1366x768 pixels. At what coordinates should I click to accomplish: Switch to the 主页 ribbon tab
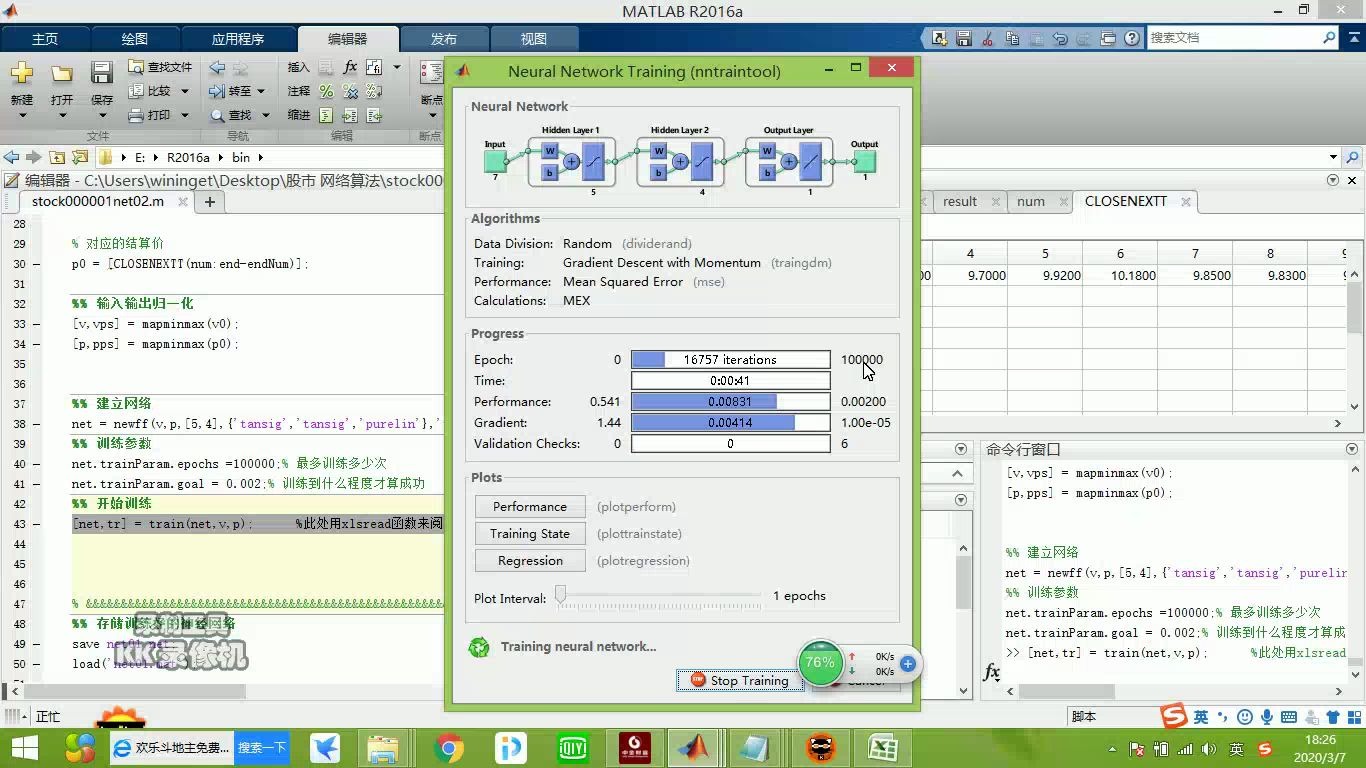click(x=45, y=39)
